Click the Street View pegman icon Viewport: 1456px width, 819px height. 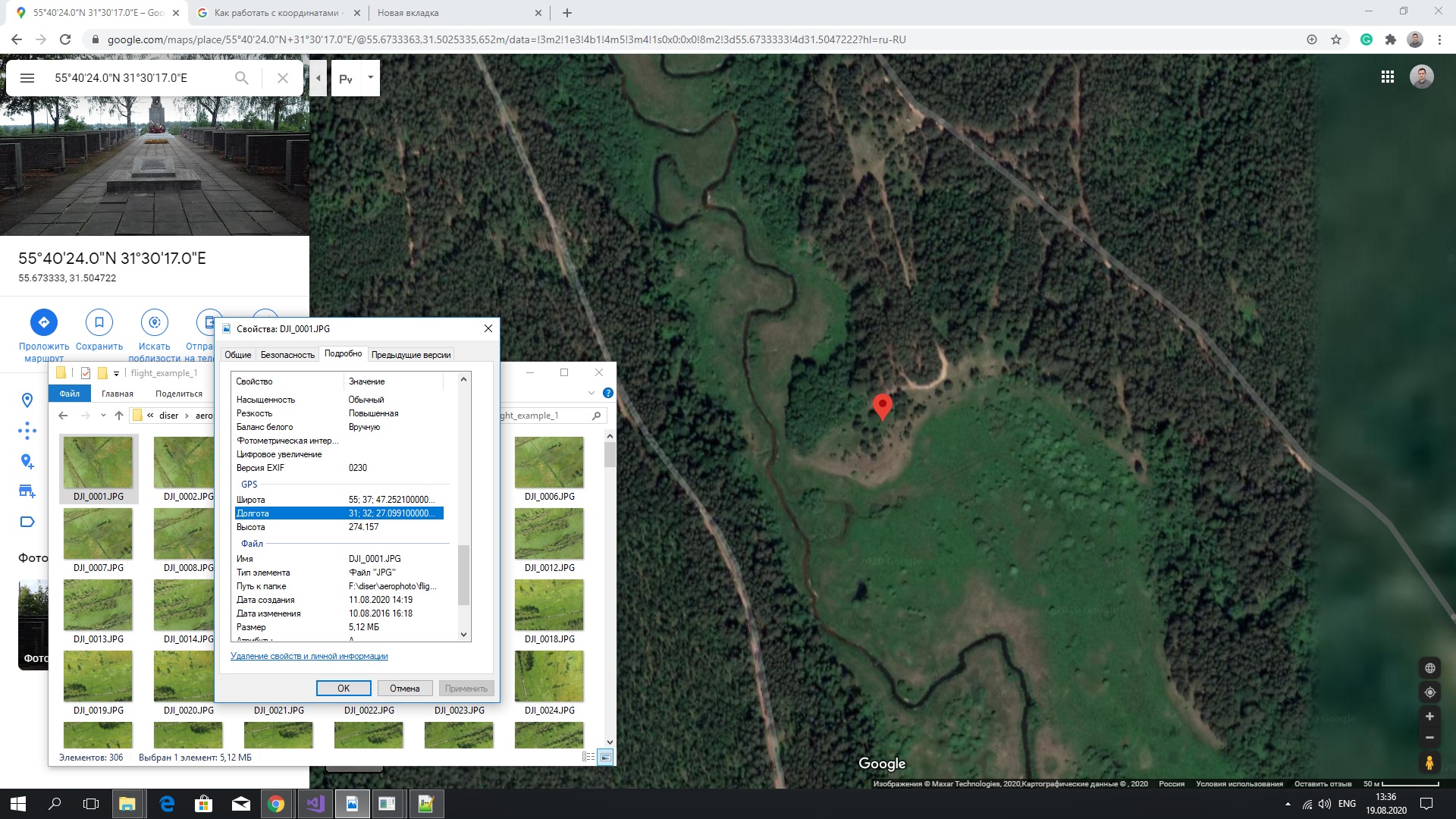point(1429,762)
